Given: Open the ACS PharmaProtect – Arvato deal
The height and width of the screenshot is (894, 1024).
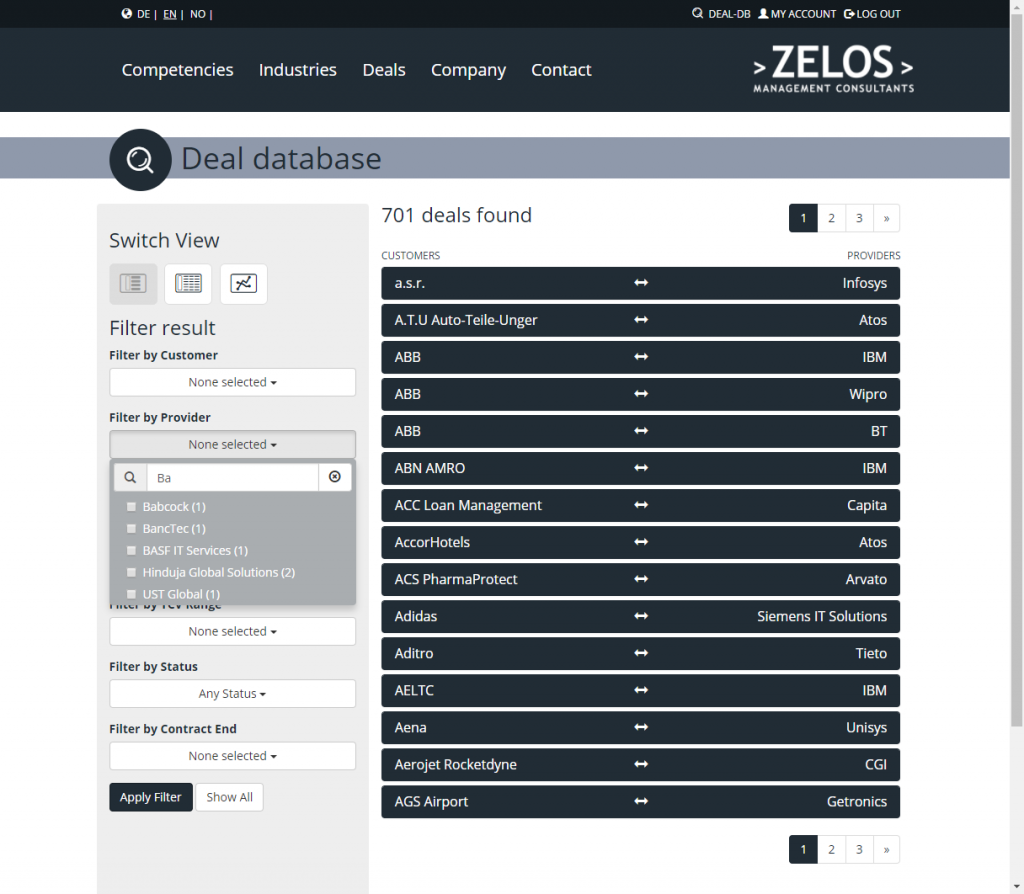Looking at the screenshot, I should [641, 579].
